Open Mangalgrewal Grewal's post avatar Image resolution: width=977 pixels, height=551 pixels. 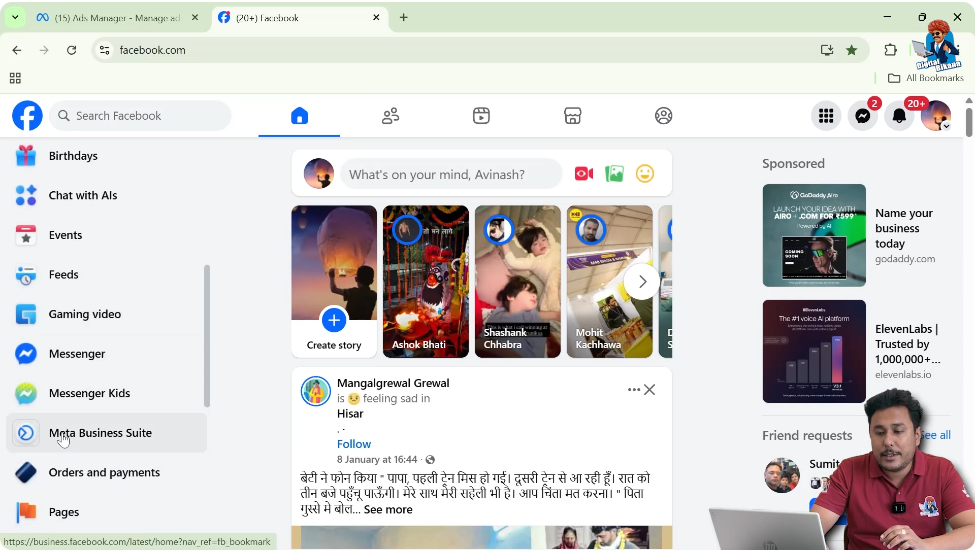tap(316, 391)
